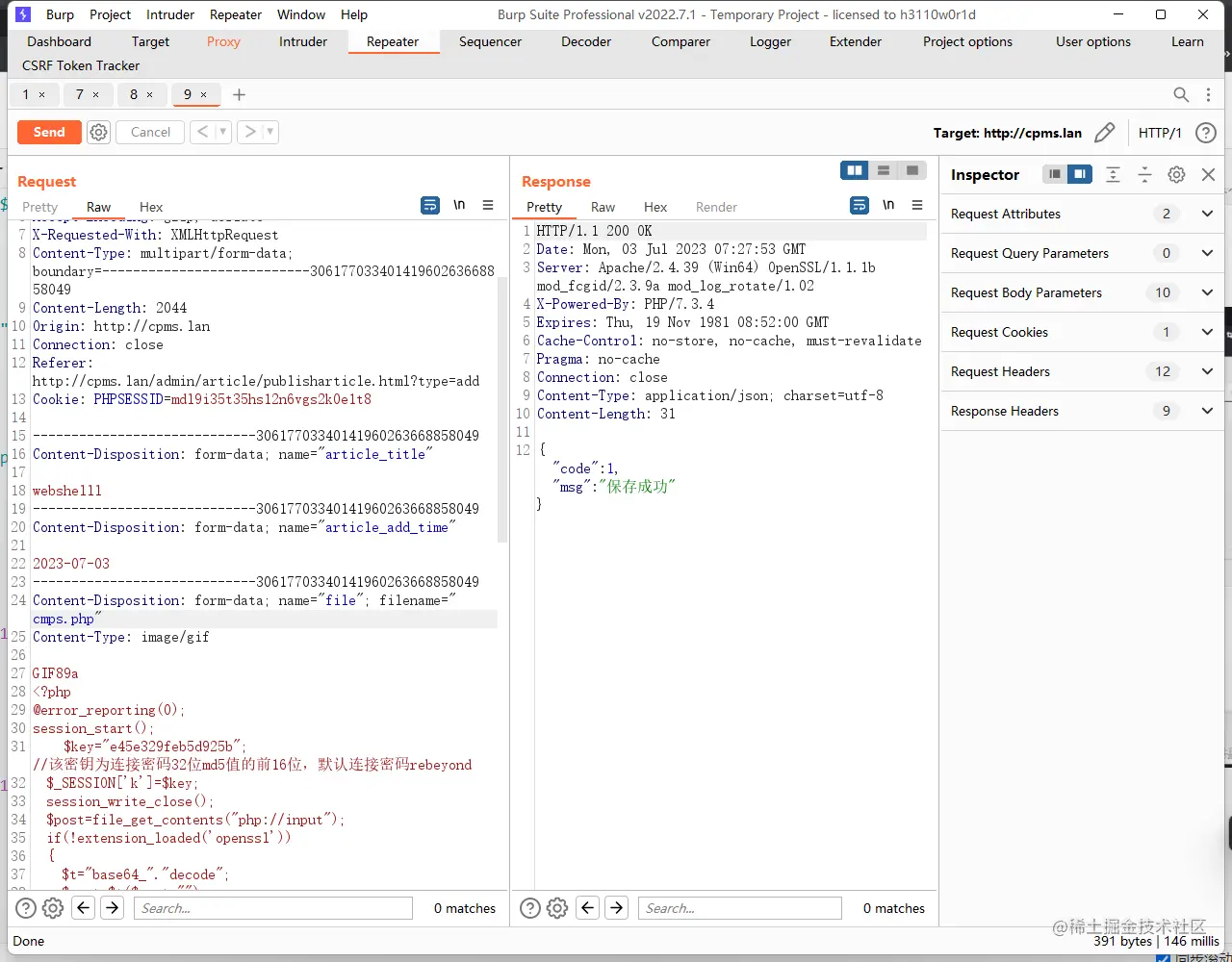Click the Burp Suite logo icon
Screen dimensions: 1232x962
point(23,14)
